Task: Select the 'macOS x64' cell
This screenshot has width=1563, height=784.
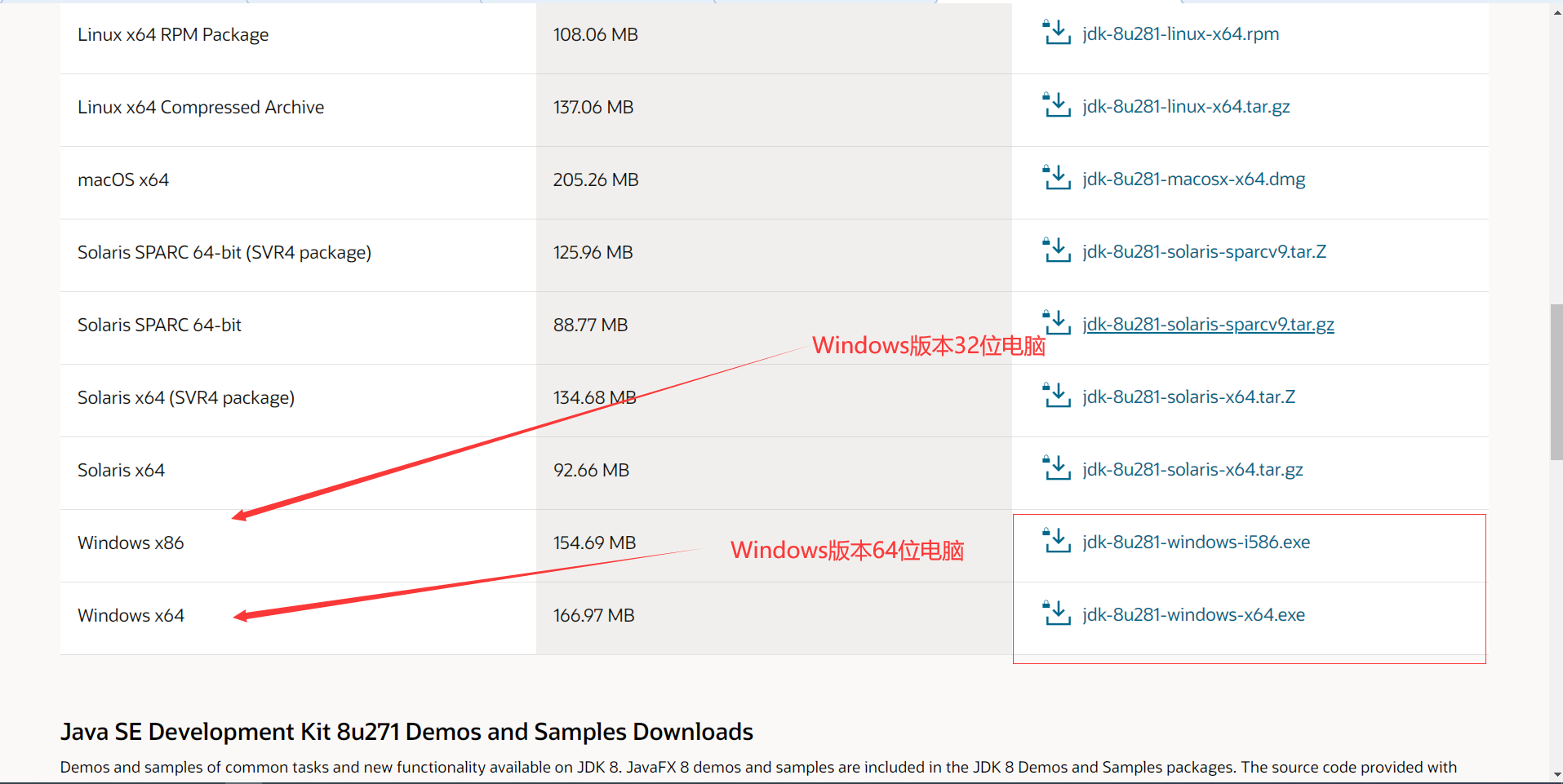Action: tap(298, 183)
